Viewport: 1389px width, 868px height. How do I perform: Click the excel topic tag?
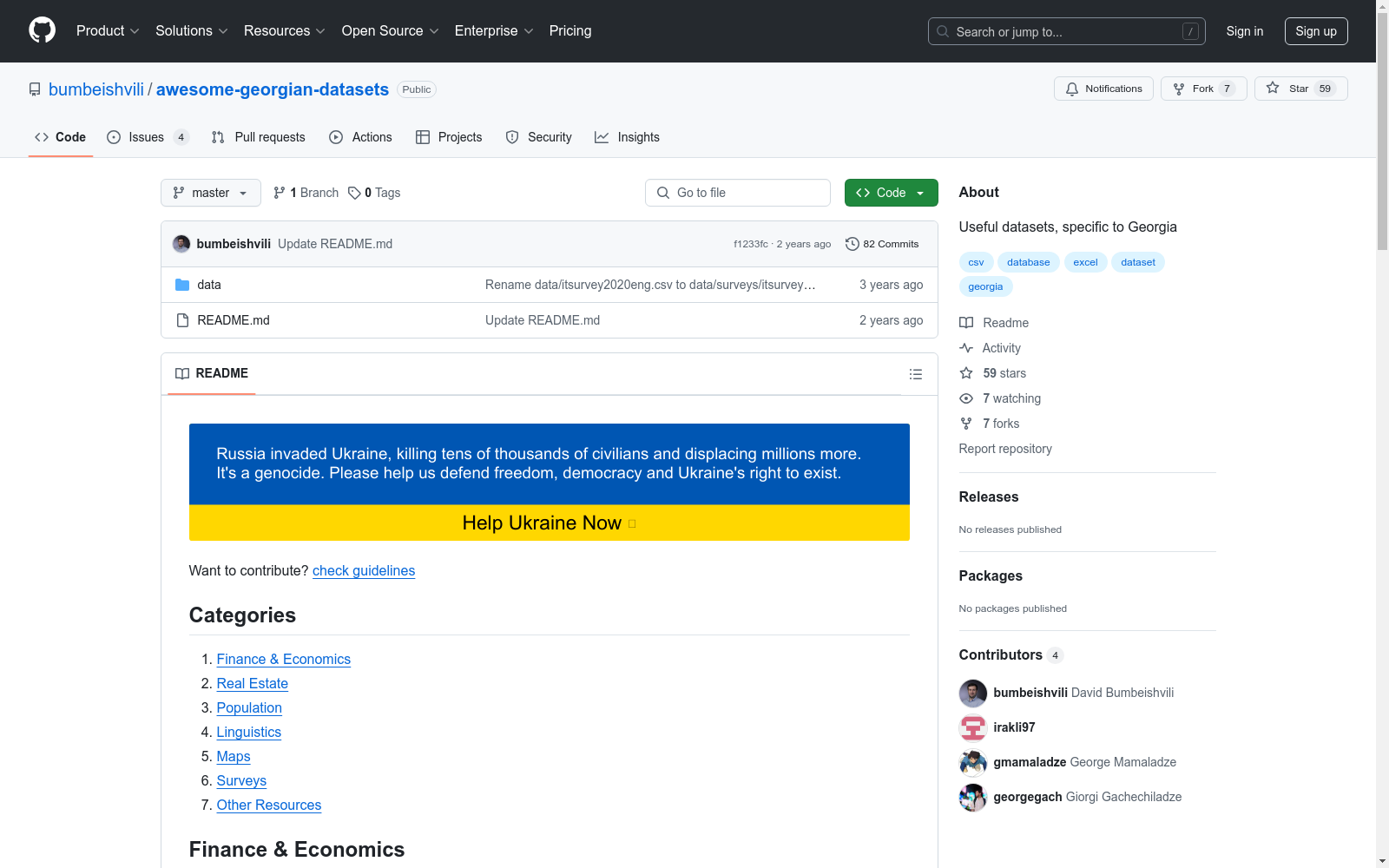[x=1085, y=262]
